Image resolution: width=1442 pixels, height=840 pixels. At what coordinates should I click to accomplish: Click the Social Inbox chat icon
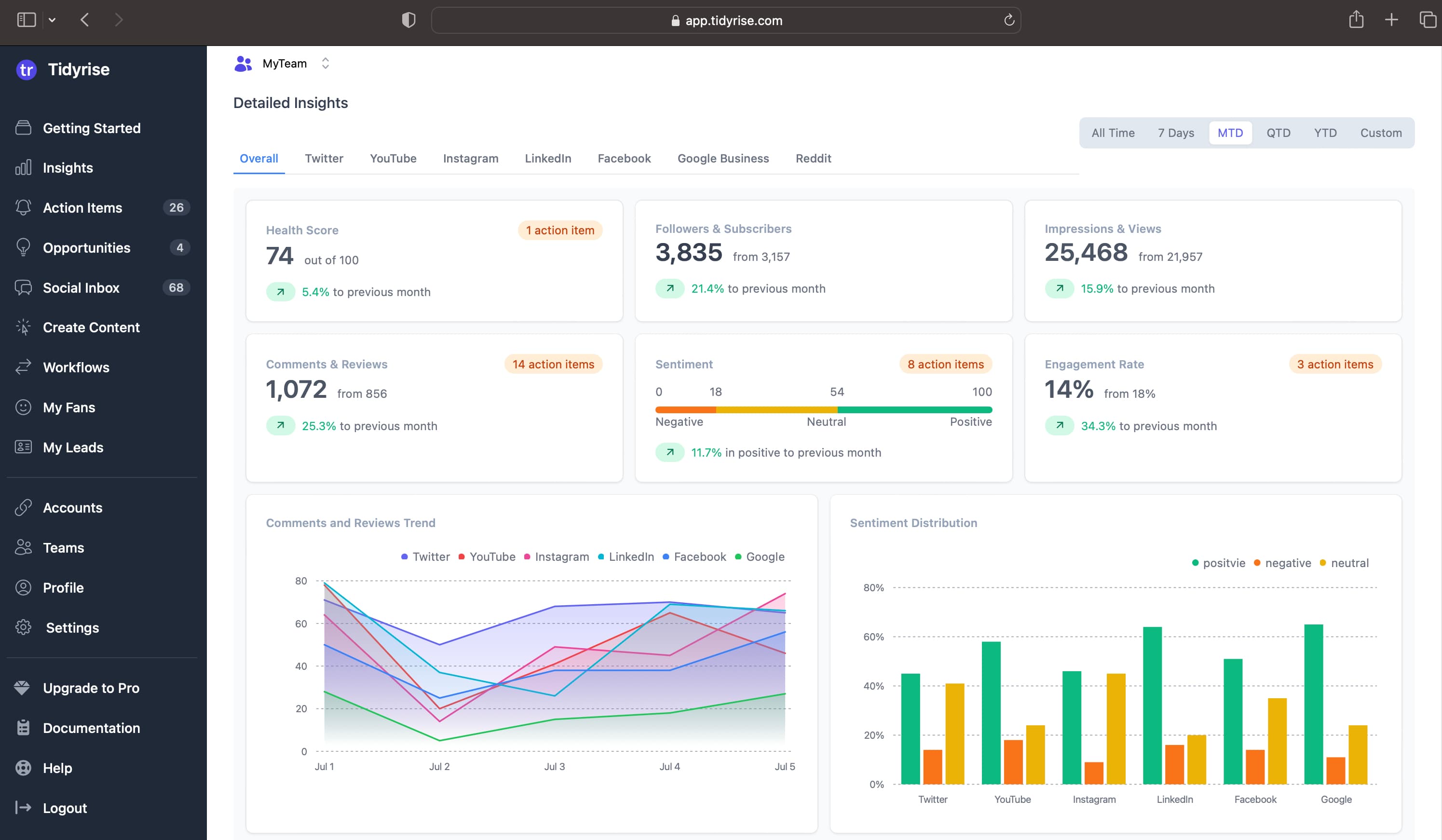click(24, 287)
